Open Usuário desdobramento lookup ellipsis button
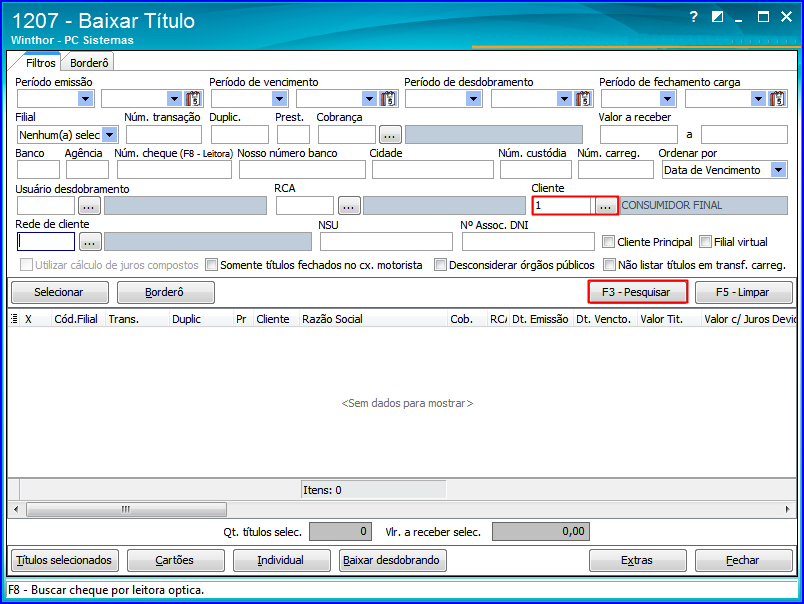Image resolution: width=804 pixels, height=604 pixels. (x=89, y=206)
